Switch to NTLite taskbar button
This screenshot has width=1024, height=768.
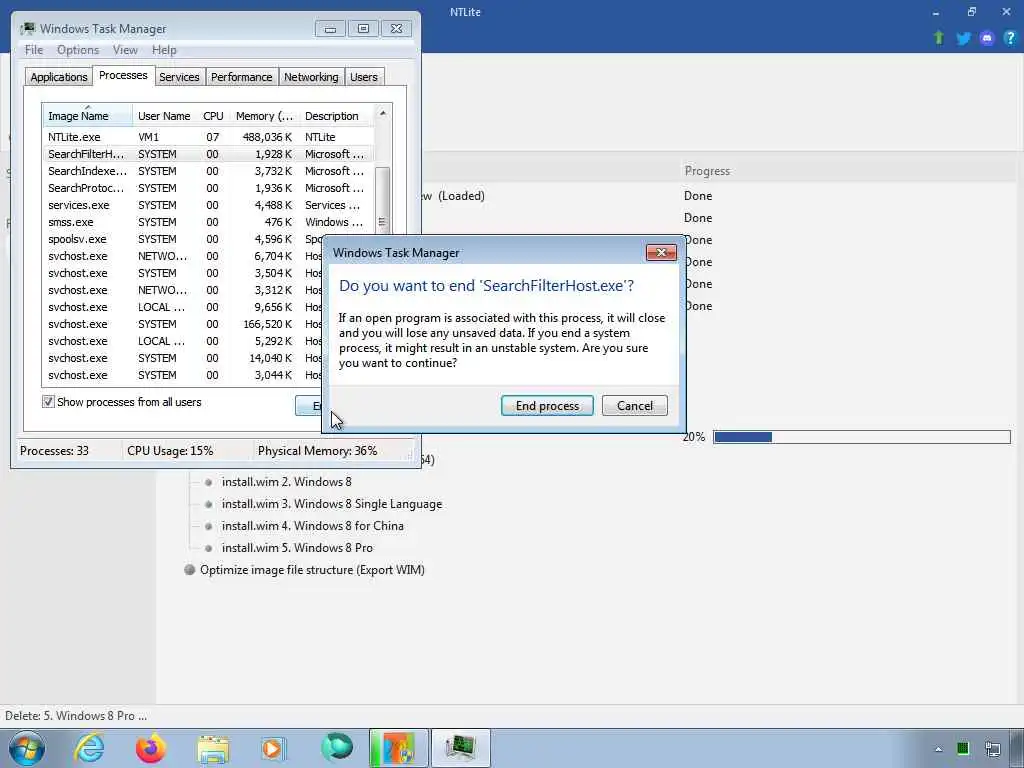[398, 748]
